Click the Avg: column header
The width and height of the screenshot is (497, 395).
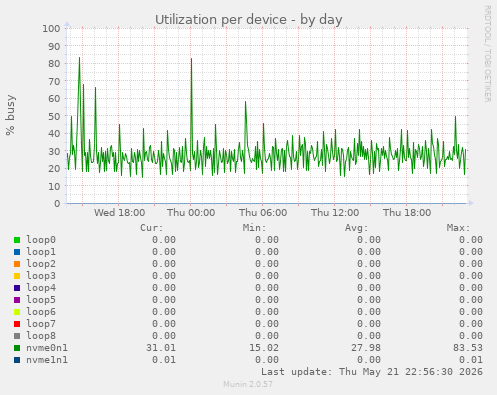(356, 228)
